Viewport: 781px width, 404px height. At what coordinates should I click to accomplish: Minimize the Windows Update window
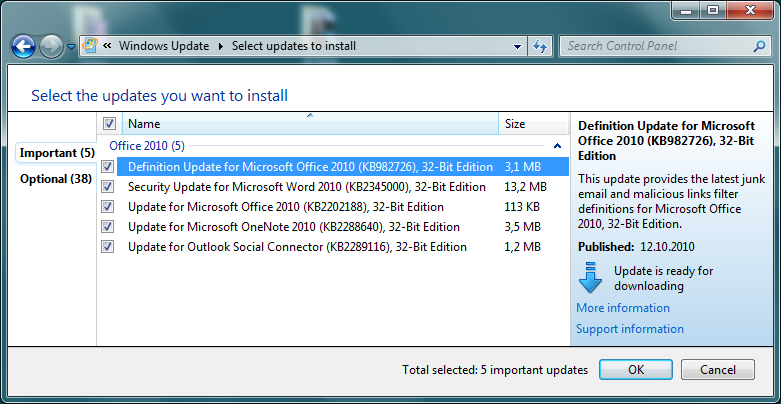pyautogui.click(x=687, y=9)
